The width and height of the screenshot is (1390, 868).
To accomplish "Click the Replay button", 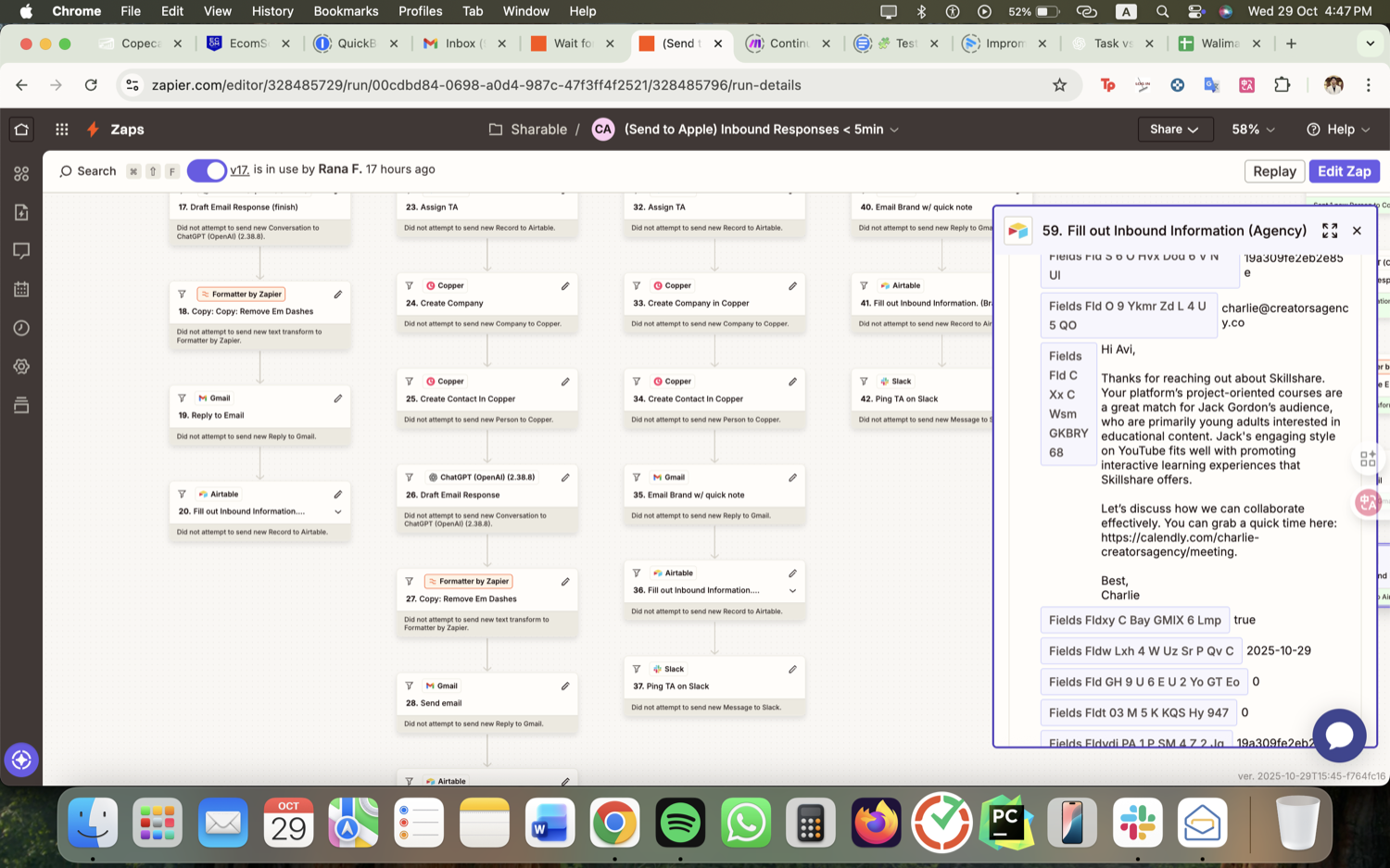I will click(x=1274, y=171).
